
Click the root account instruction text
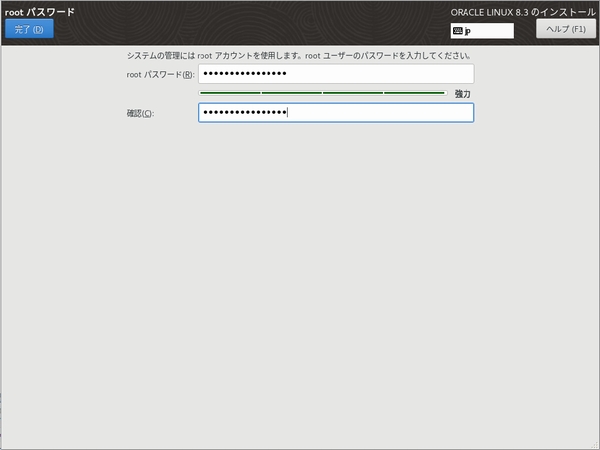tap(298, 56)
